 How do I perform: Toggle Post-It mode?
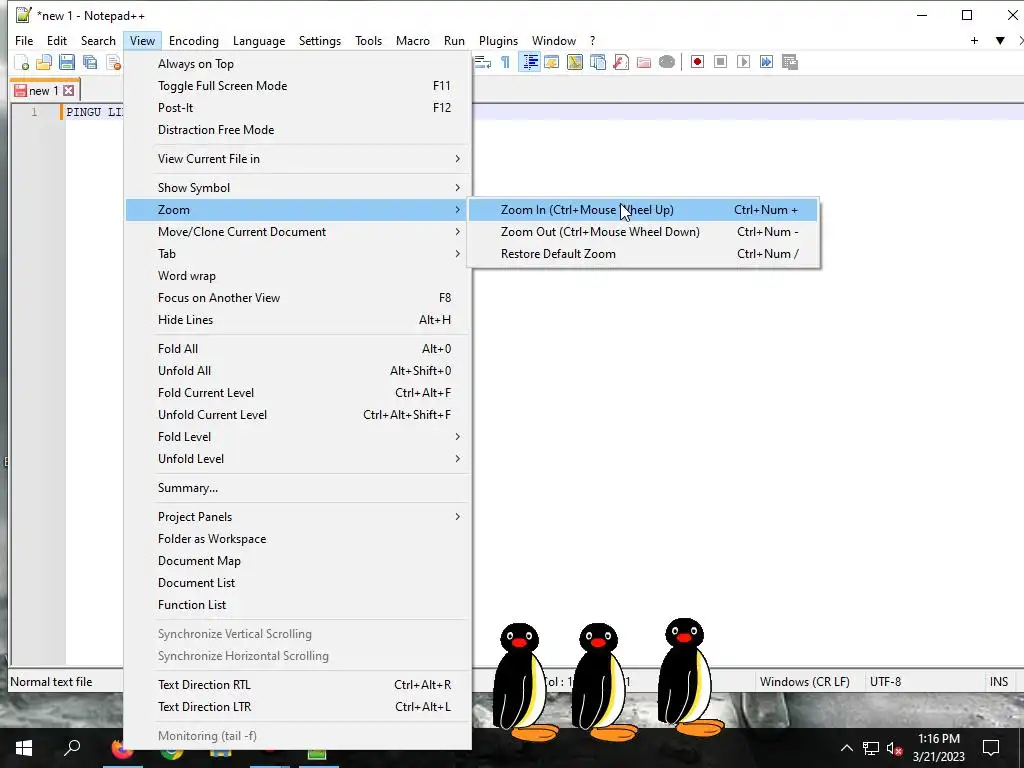[298, 108]
